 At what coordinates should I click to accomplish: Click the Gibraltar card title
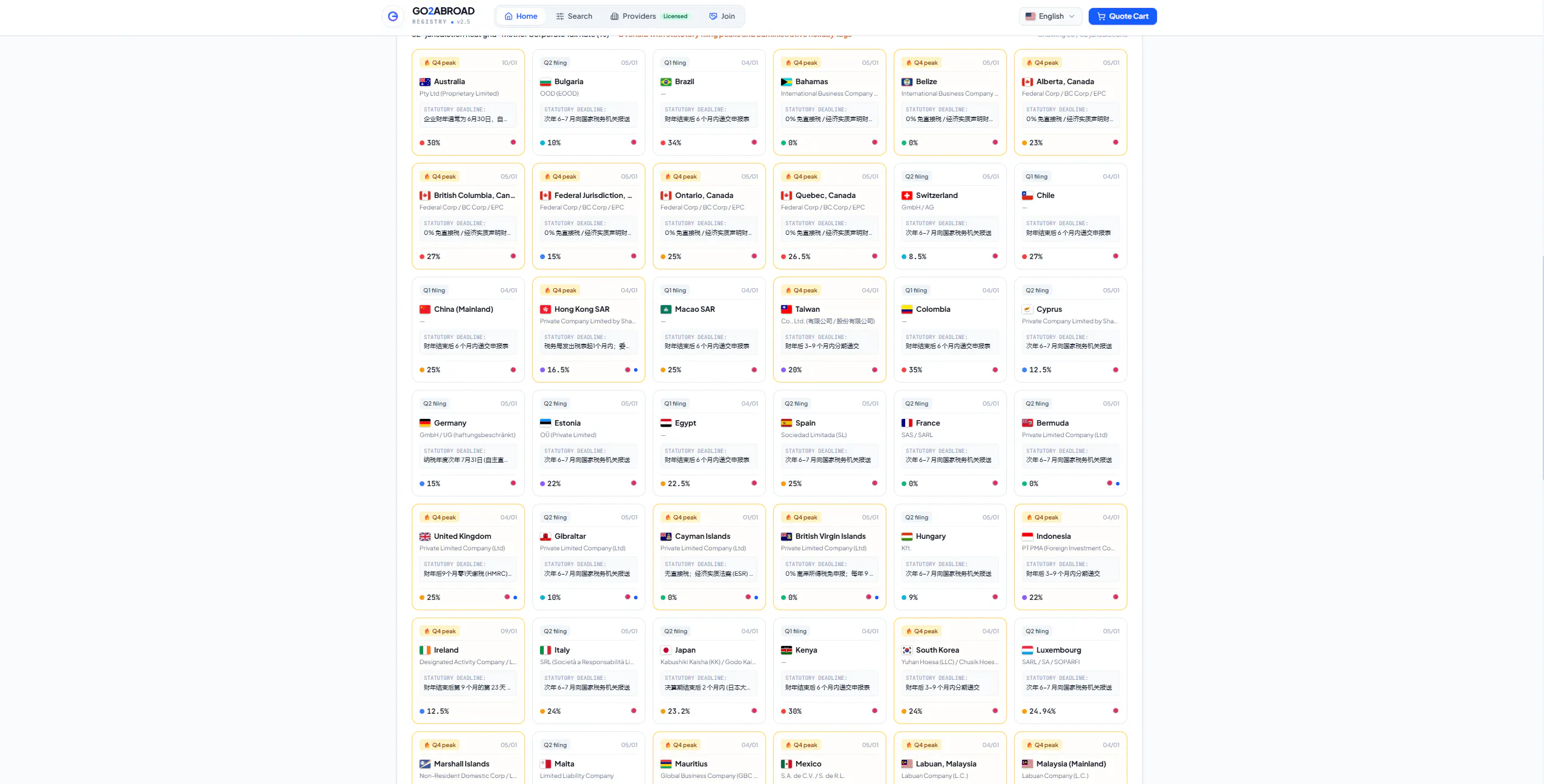click(570, 536)
